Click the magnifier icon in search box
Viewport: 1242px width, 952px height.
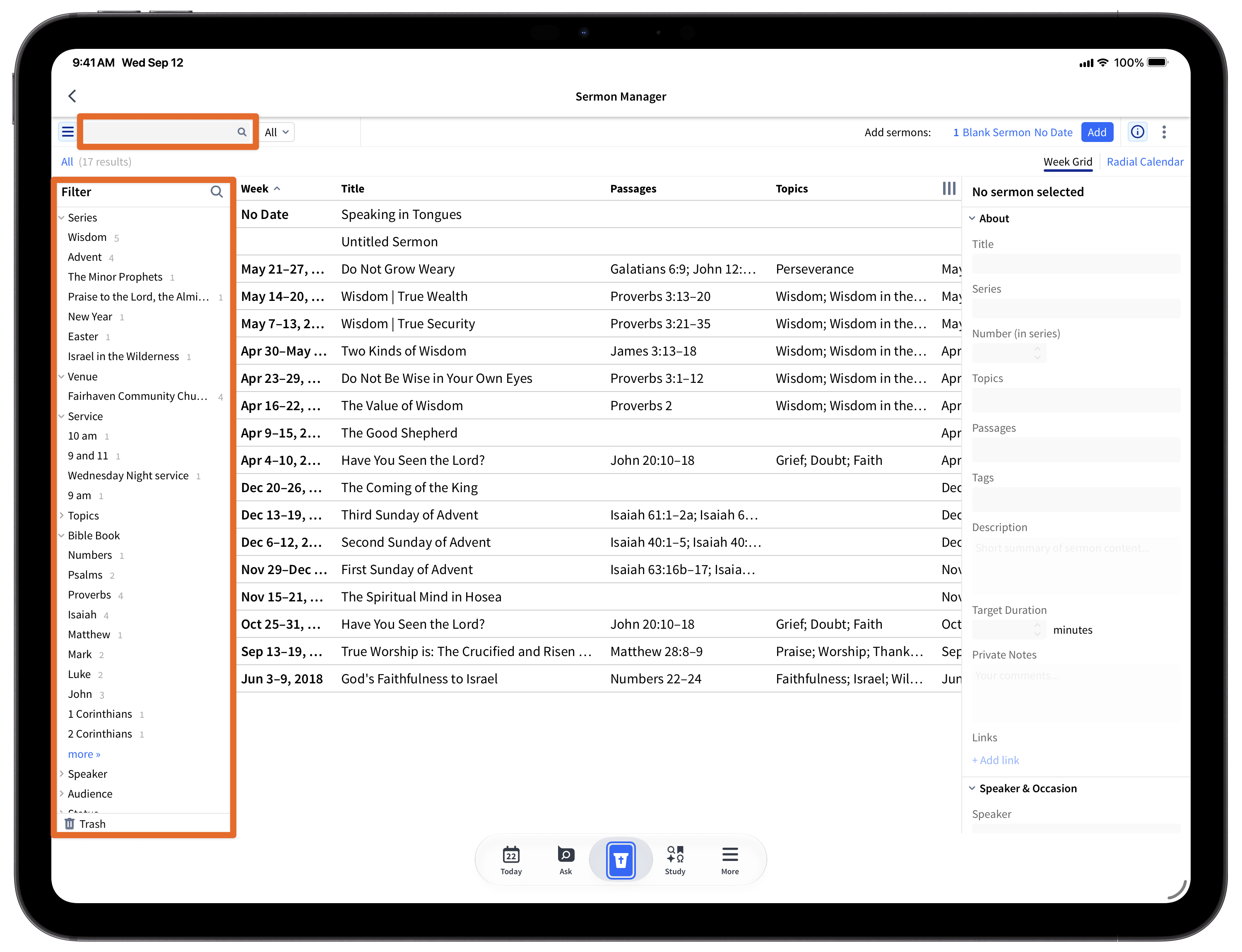tap(241, 132)
